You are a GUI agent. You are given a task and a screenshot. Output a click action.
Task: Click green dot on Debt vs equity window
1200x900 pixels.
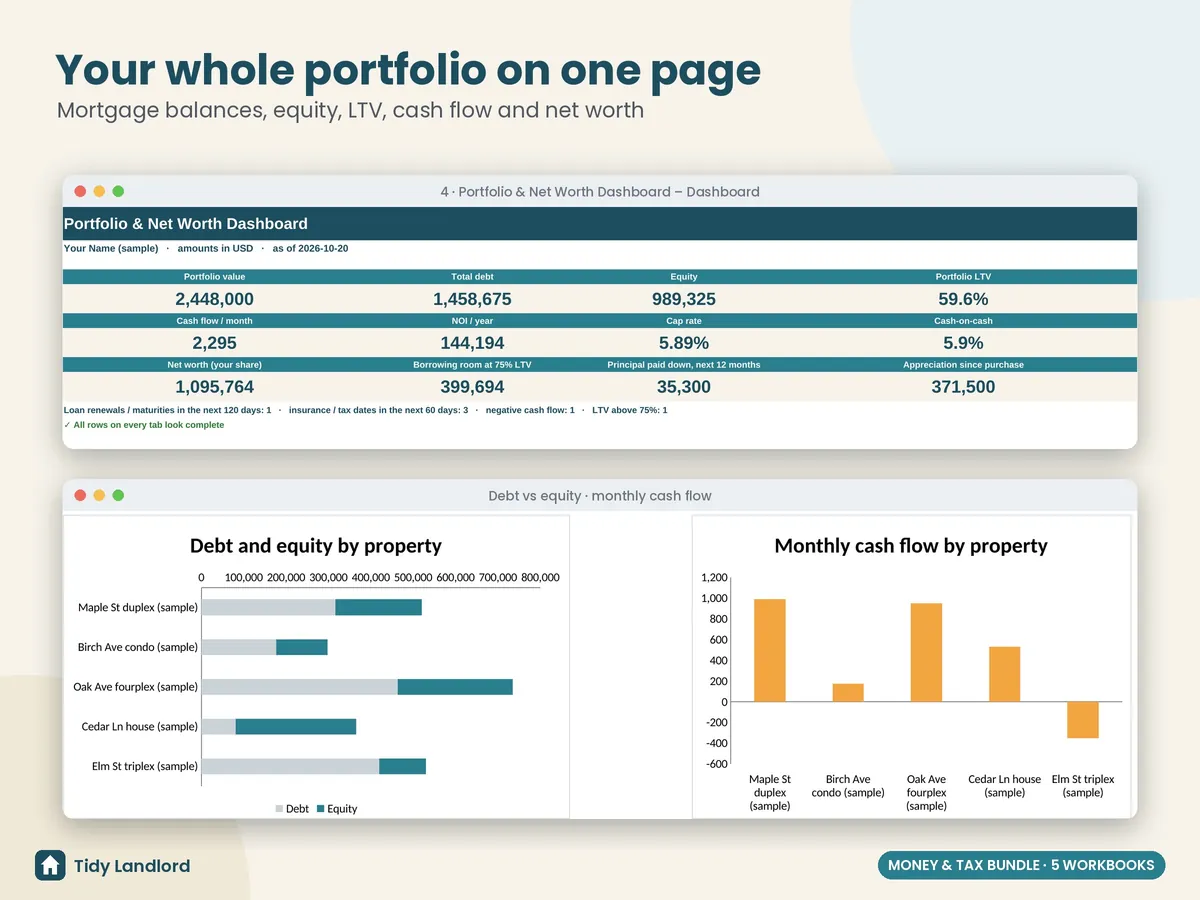pos(118,495)
